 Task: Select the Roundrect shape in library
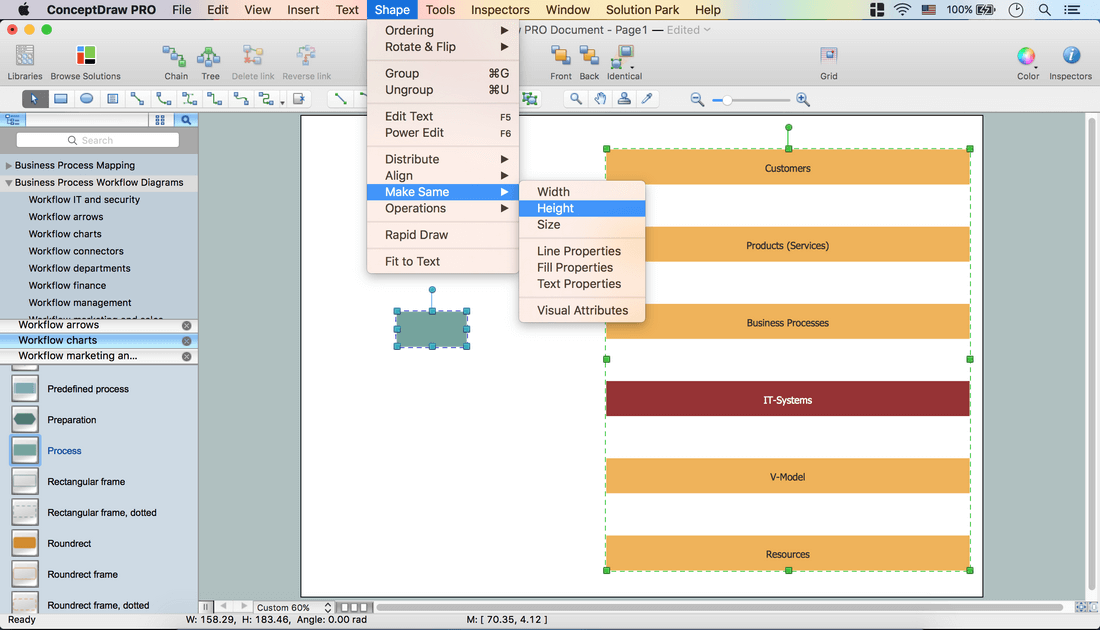25,544
